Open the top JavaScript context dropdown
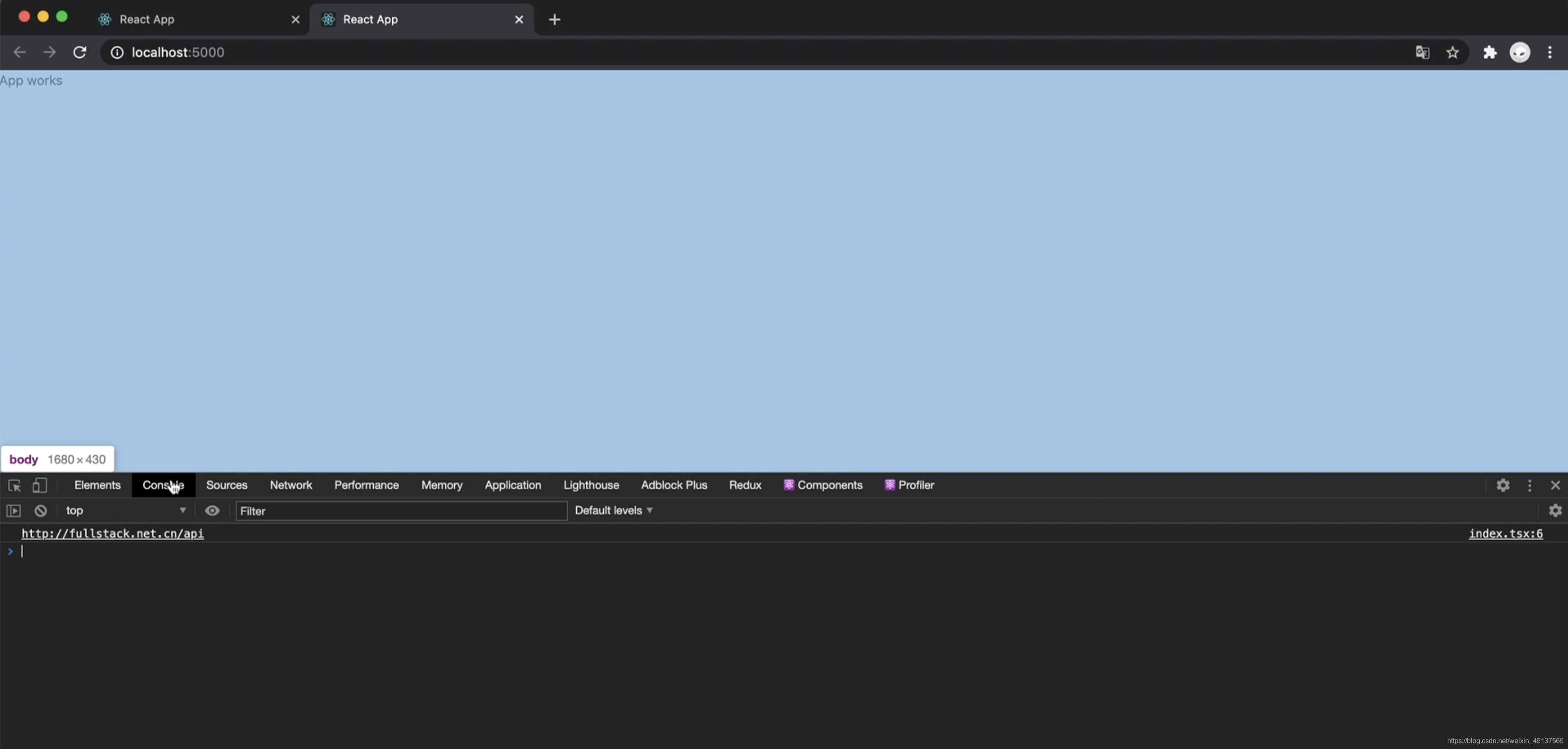Screen dimensions: 1568x749 point(126,511)
